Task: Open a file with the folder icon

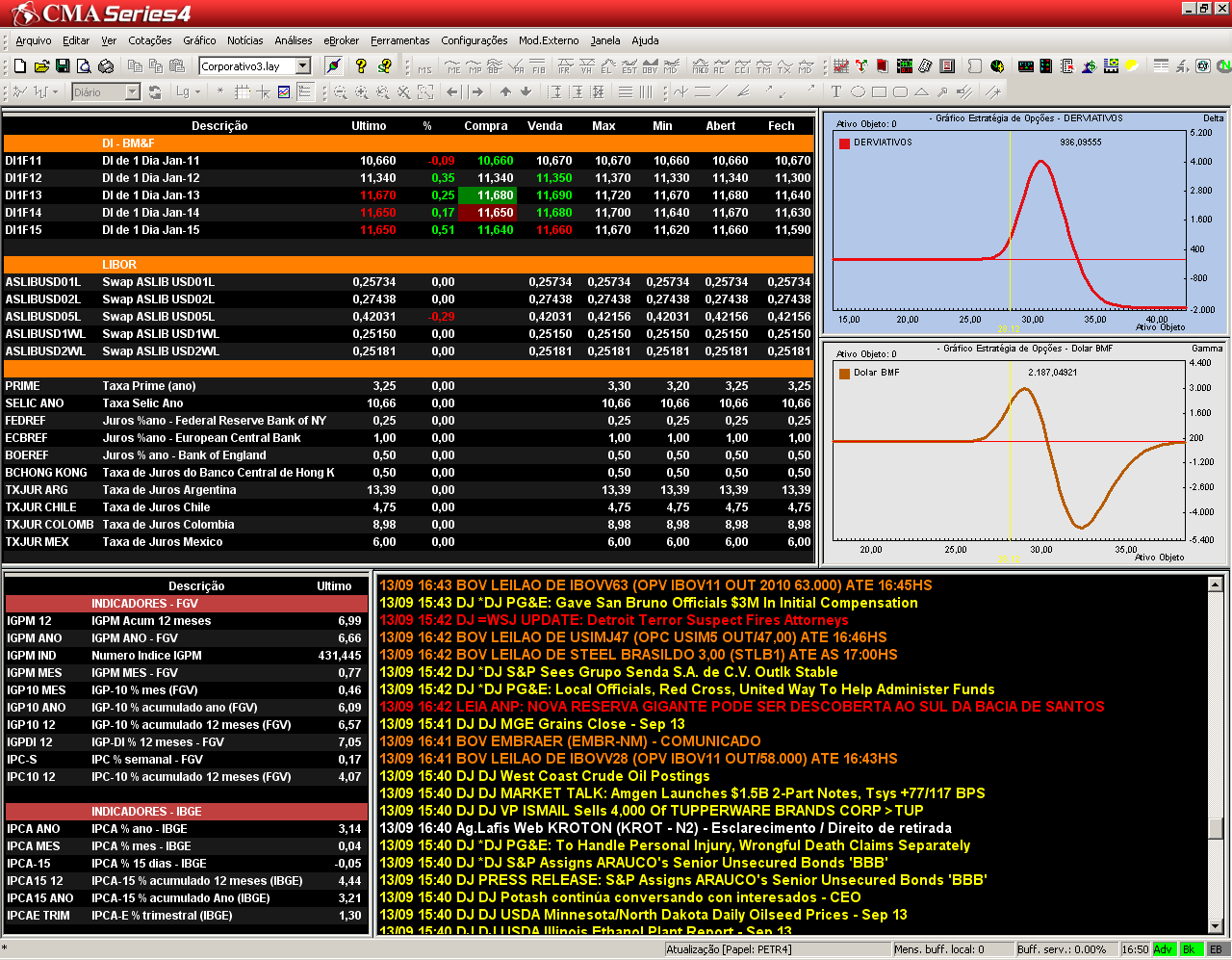Action: (x=41, y=65)
